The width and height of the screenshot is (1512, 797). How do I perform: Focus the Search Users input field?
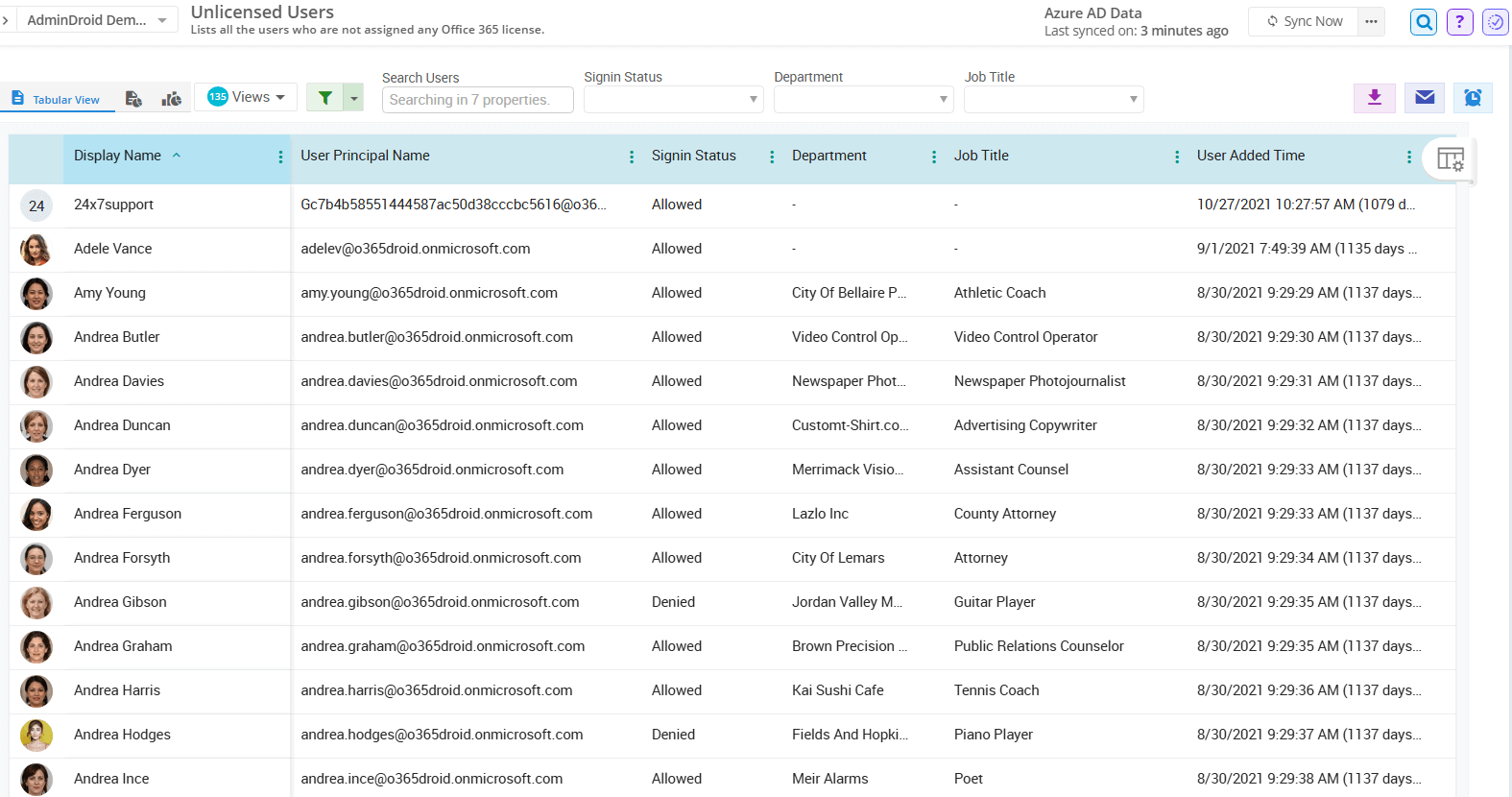point(477,100)
